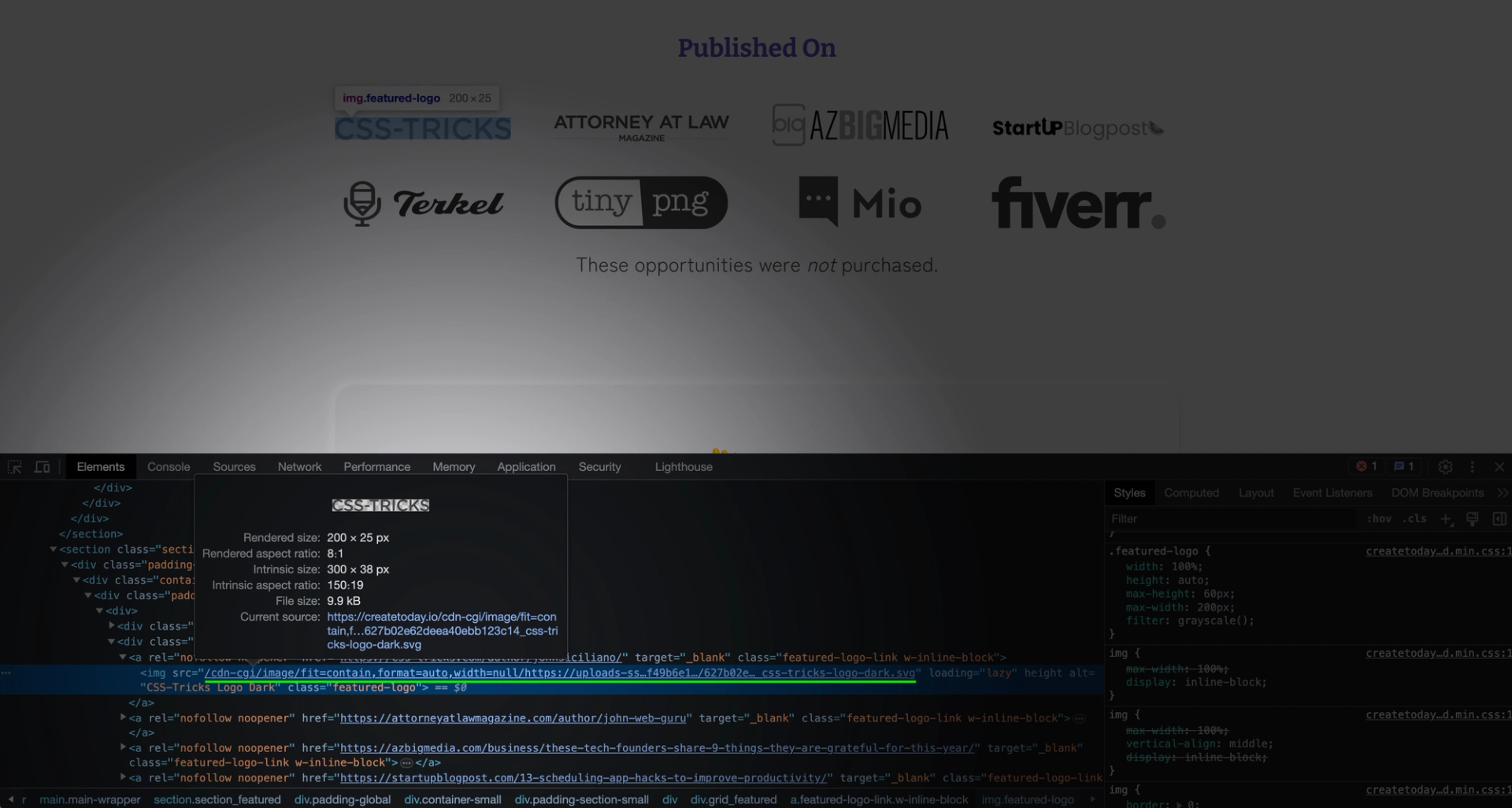Toggle the .cls element classes panel
The width and height of the screenshot is (1512, 808).
point(1414,519)
